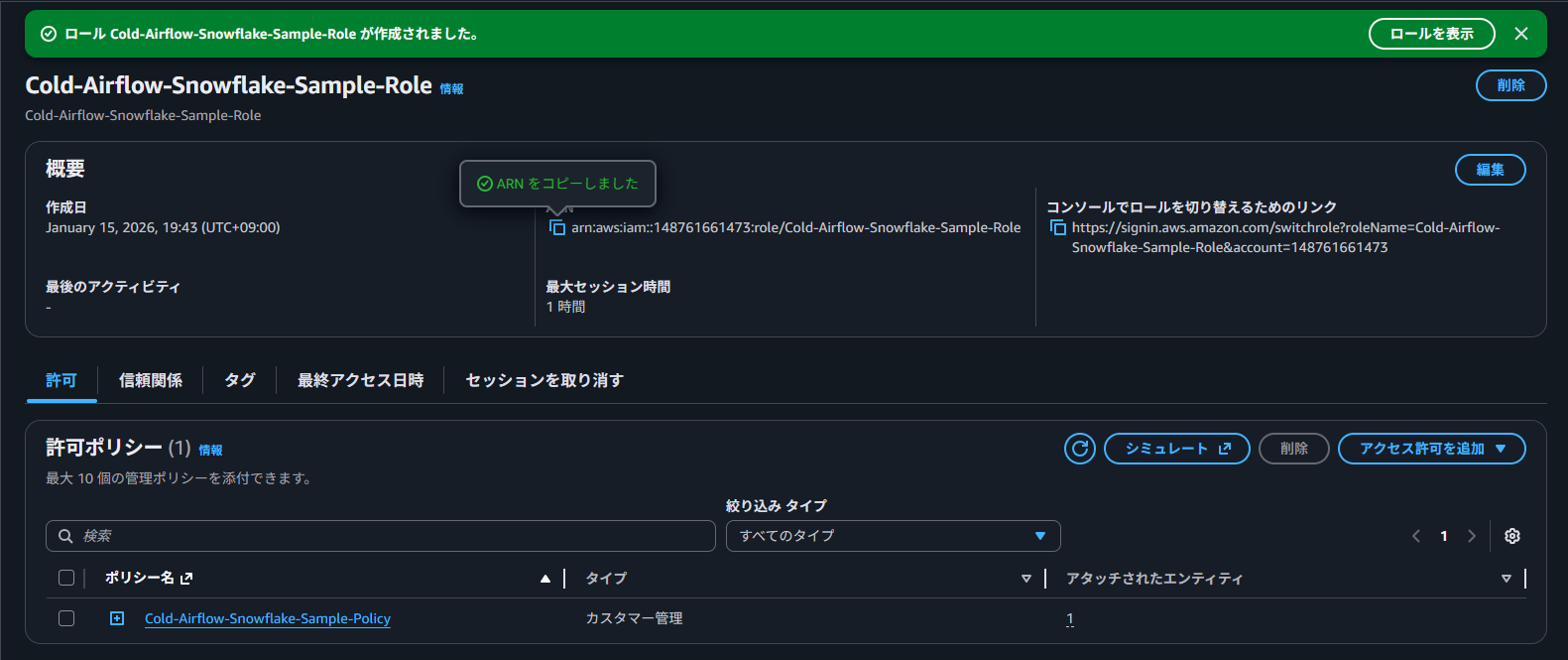Copy the role ARN with copy icon
The height and width of the screenshot is (660, 1568).
coord(557,228)
